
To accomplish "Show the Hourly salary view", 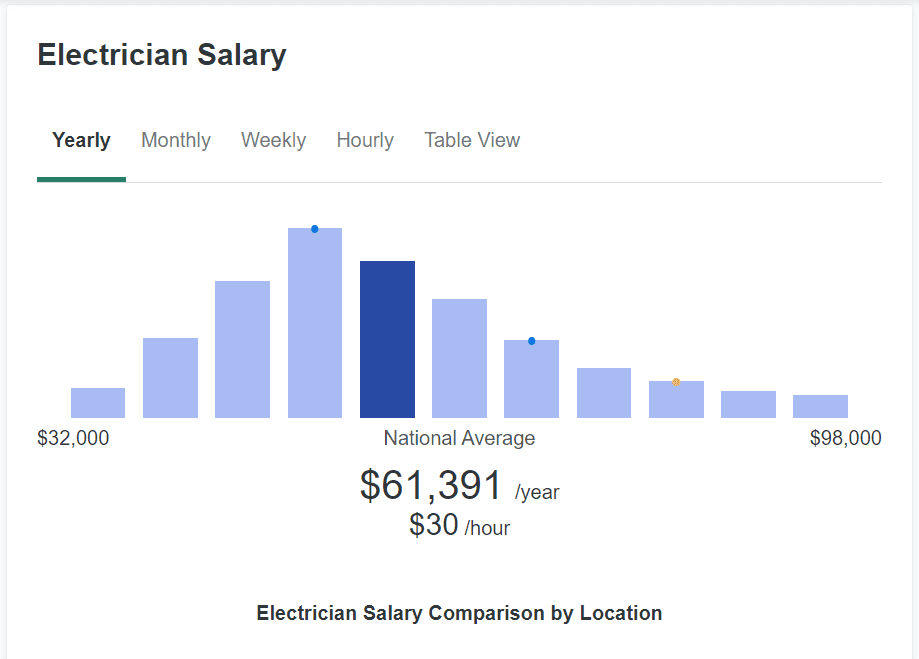I will pos(365,141).
